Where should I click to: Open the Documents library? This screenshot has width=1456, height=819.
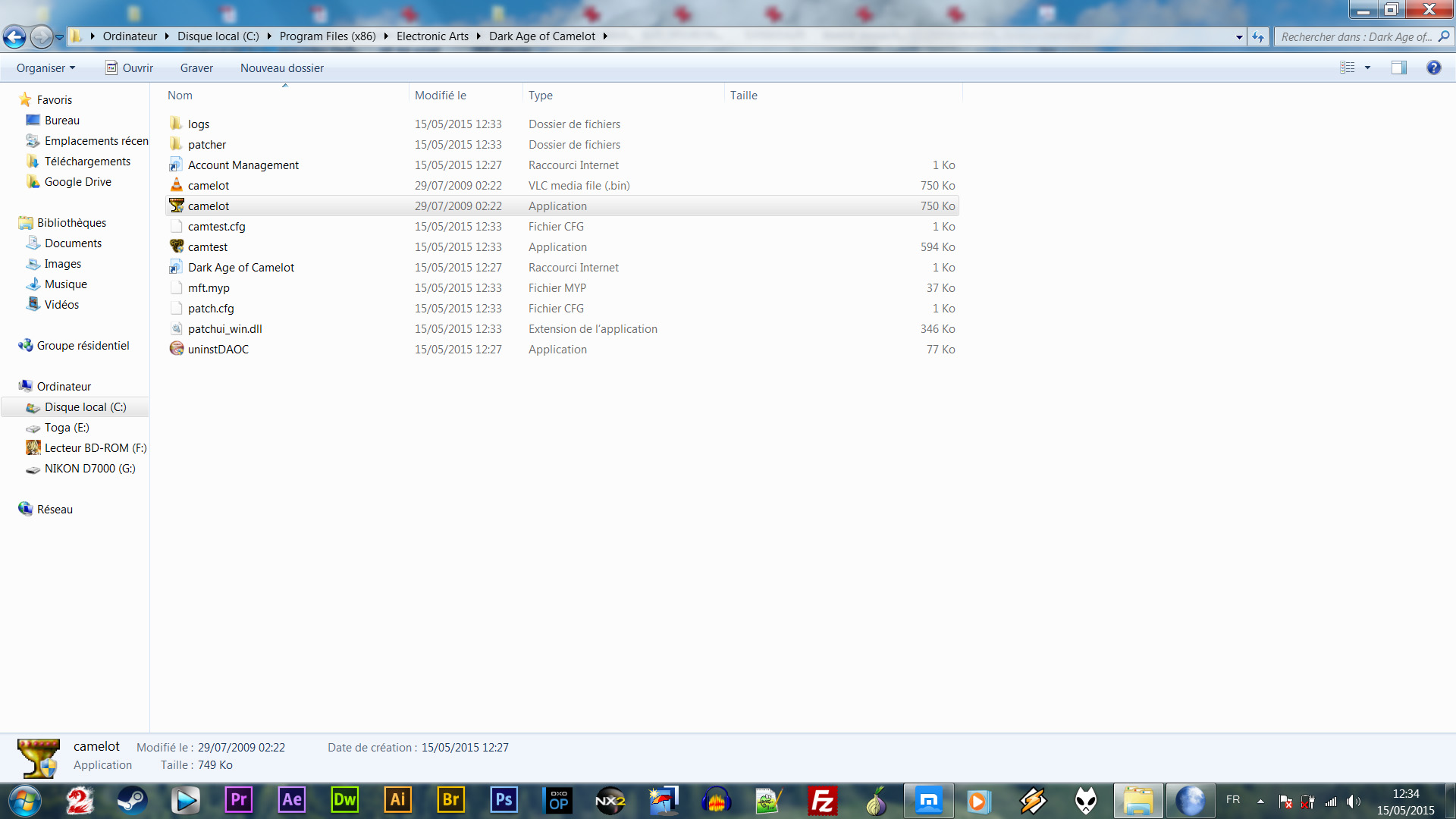point(73,243)
